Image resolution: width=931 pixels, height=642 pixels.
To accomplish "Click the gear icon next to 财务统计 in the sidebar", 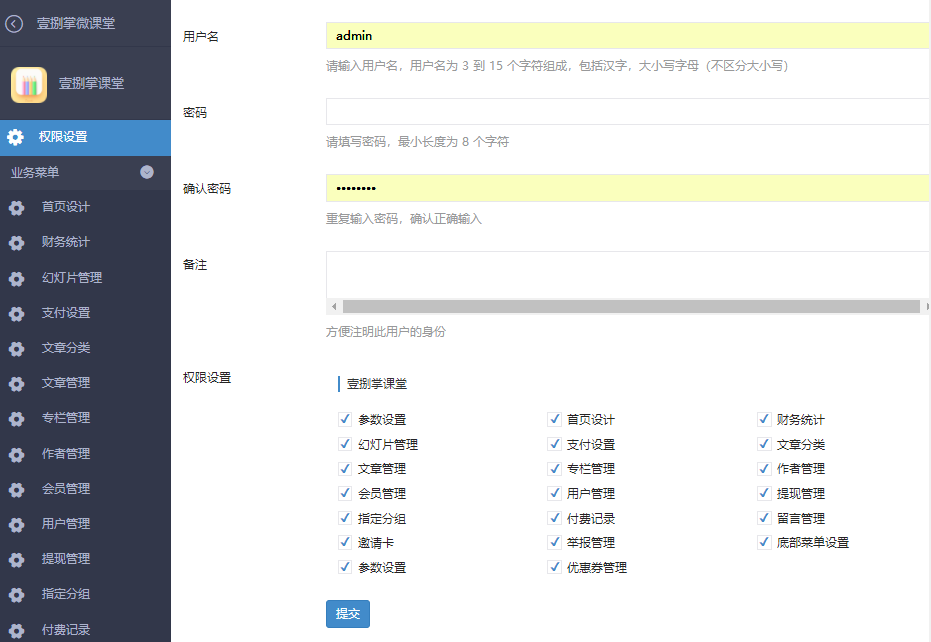I will pos(17,242).
